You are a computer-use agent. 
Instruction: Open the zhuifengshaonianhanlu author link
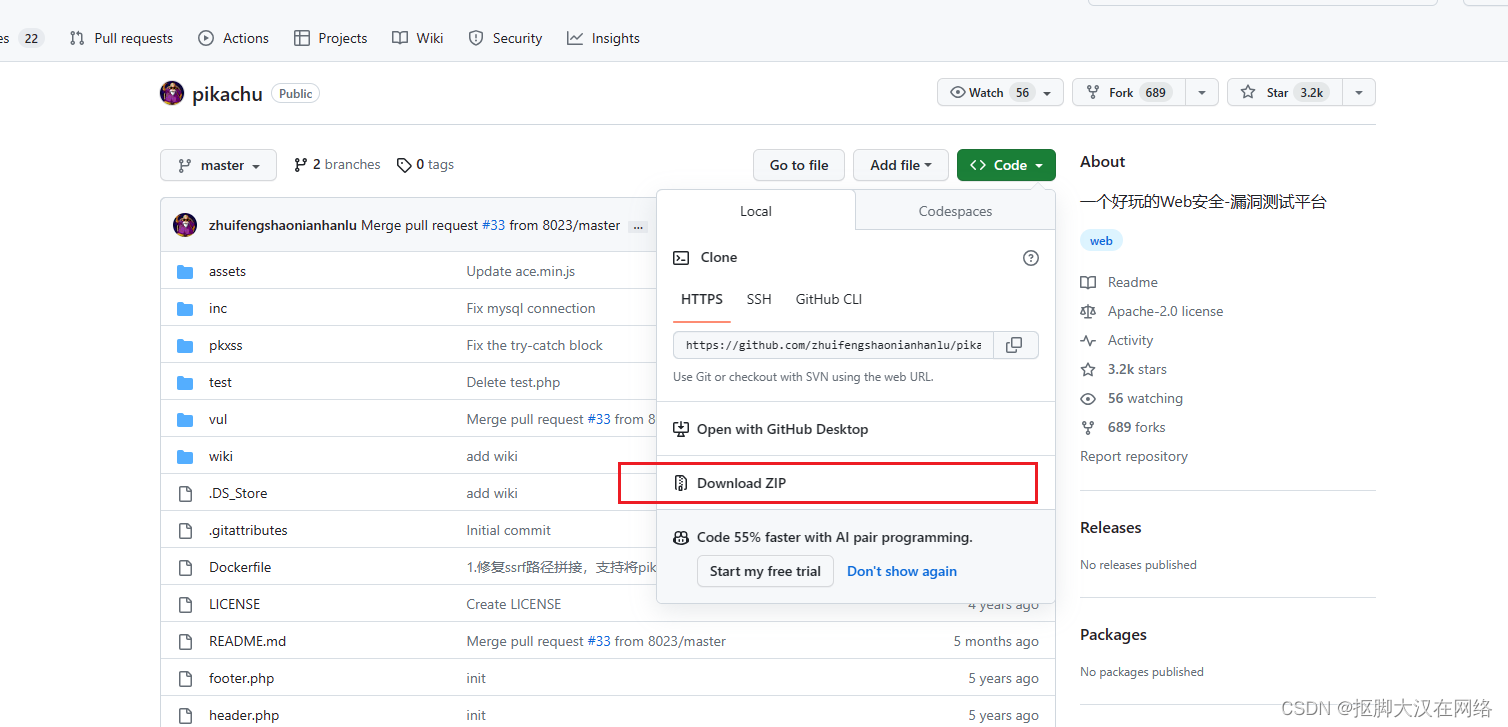click(283, 225)
